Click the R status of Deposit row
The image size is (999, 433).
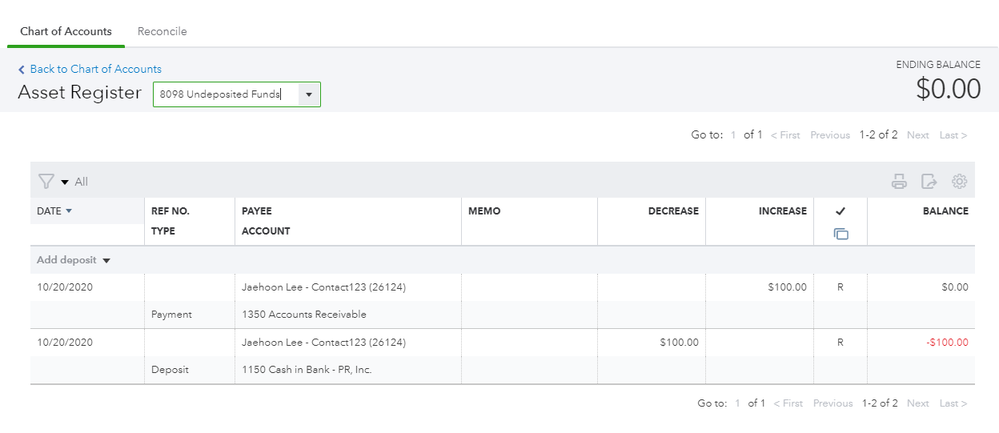(x=840, y=342)
